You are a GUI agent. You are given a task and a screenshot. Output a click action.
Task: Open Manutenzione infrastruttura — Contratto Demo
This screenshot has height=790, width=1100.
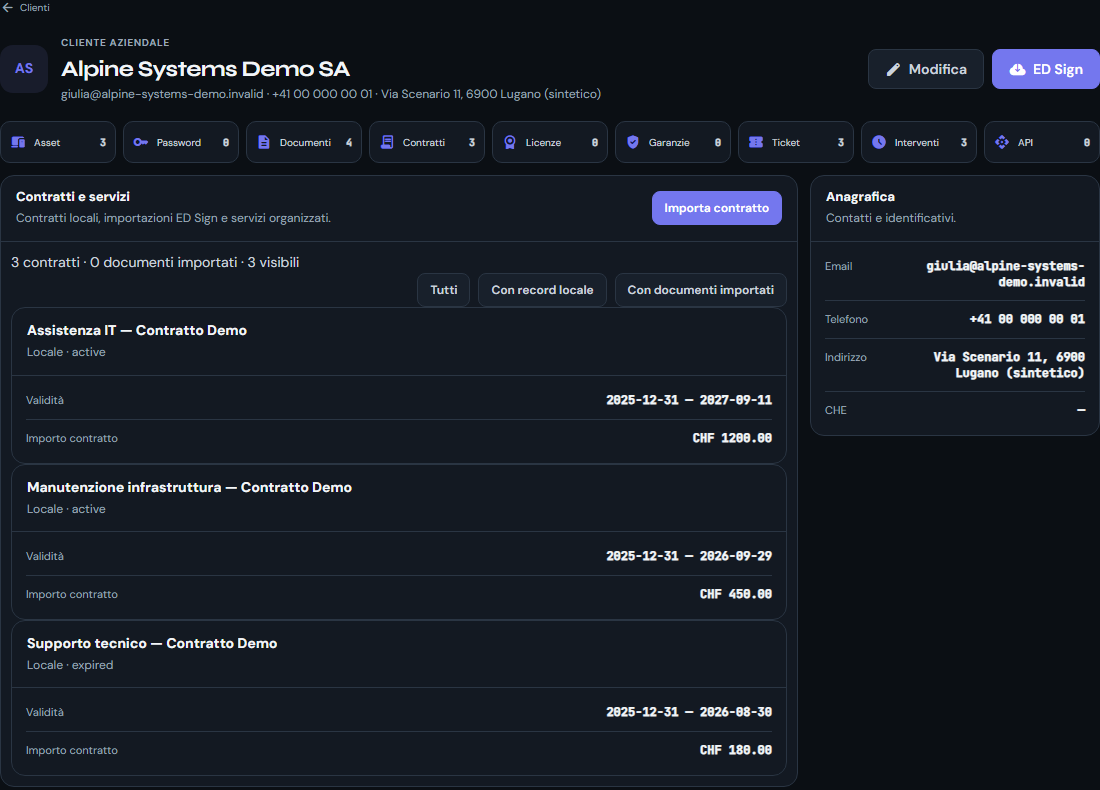[189, 488]
